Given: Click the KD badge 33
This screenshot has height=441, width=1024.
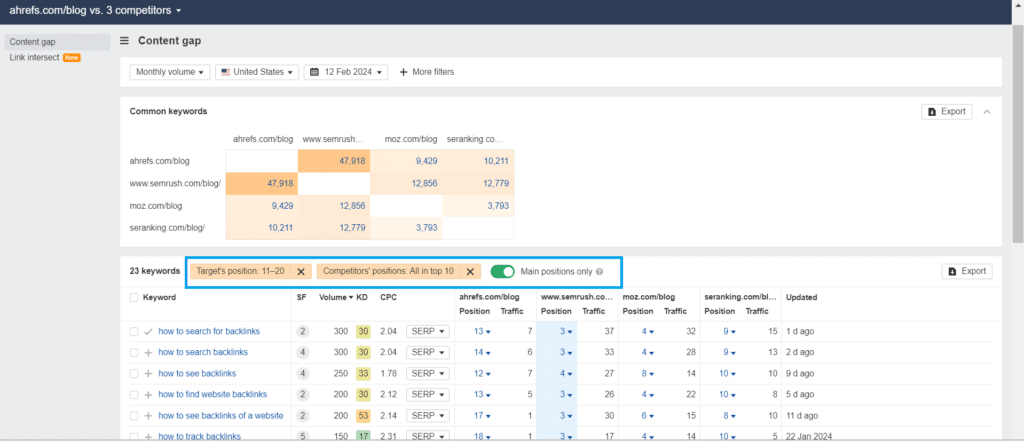Looking at the screenshot, I should click(363, 374).
